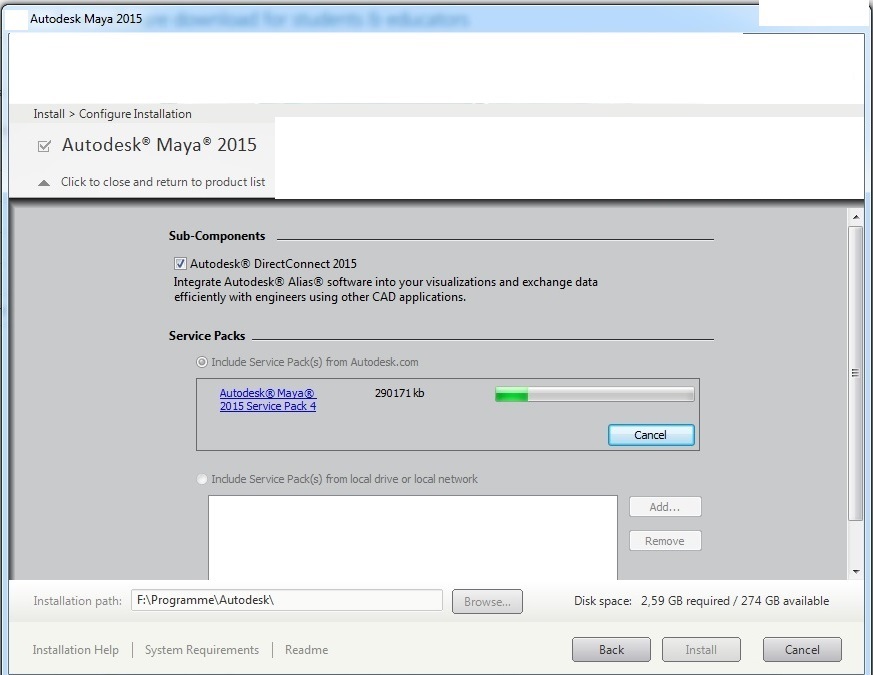
Task: Click the Add... service pack button
Action: [x=665, y=507]
